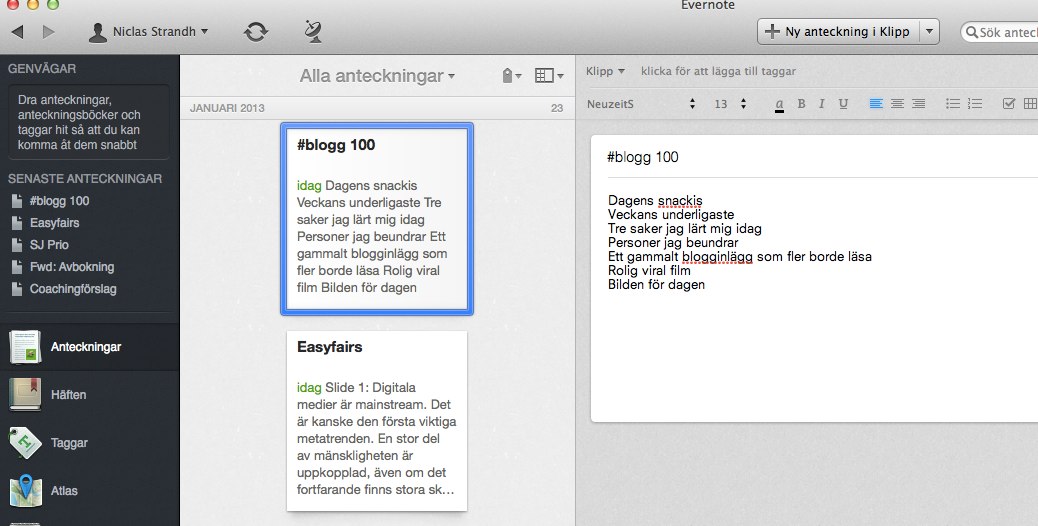Add tags via klicka för att lägga till taggar
Screen dimensions: 1038x526
tap(718, 71)
